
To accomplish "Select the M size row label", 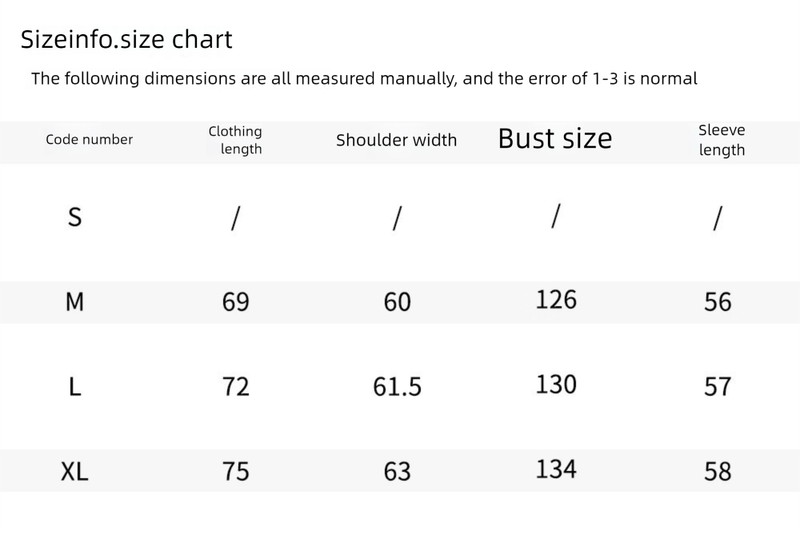I will point(74,302).
